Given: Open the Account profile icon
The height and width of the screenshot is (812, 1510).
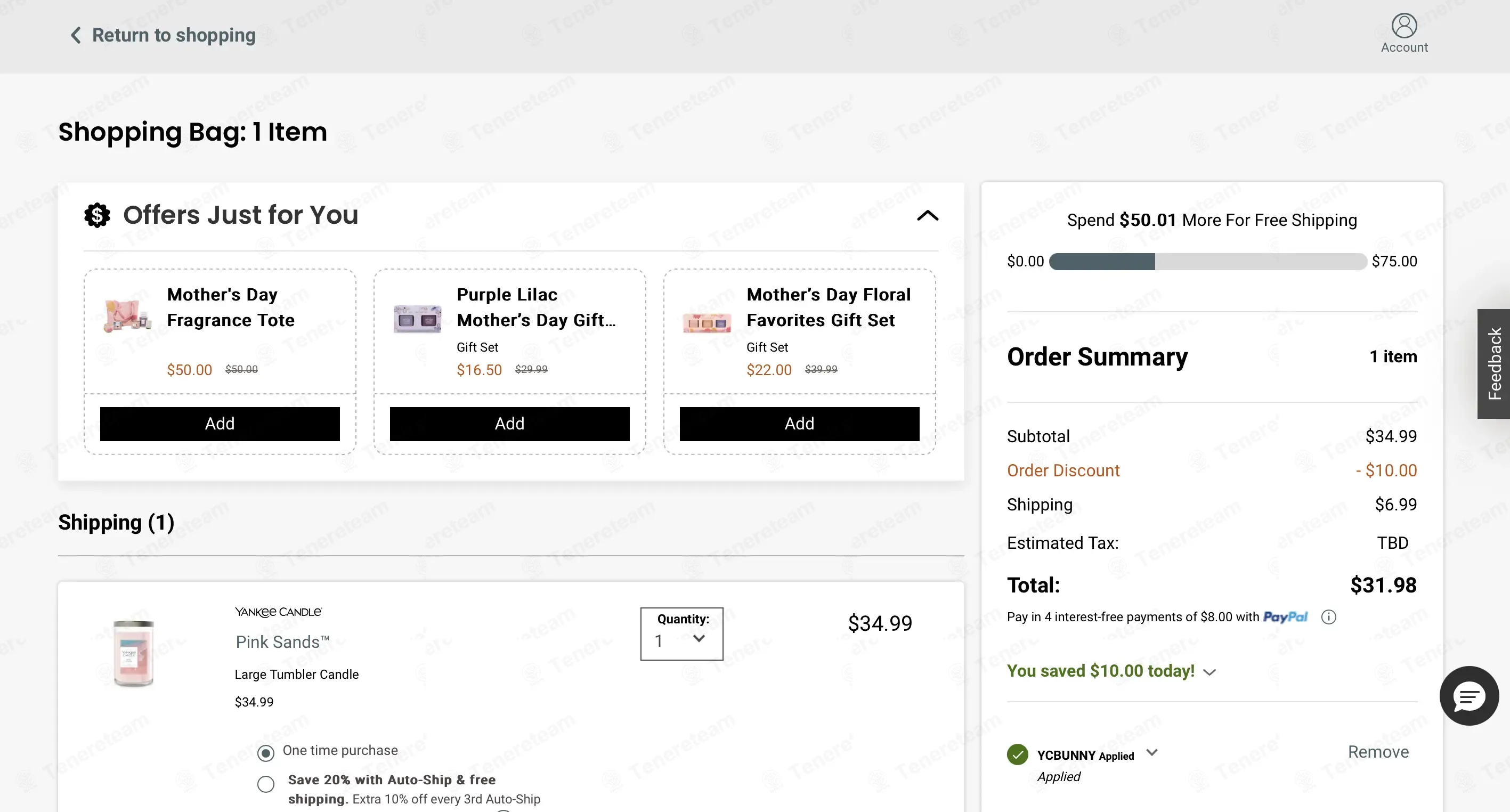Looking at the screenshot, I should 1404,26.
